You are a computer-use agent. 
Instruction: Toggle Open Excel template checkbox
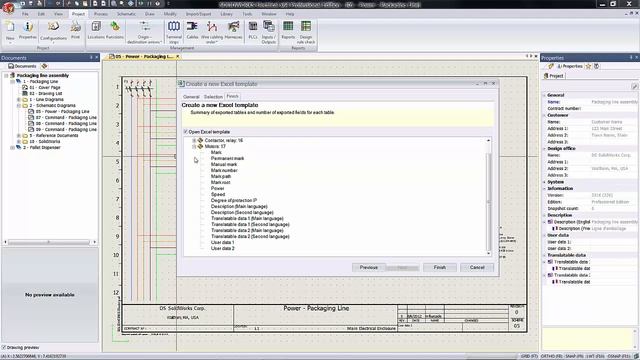[x=186, y=132]
